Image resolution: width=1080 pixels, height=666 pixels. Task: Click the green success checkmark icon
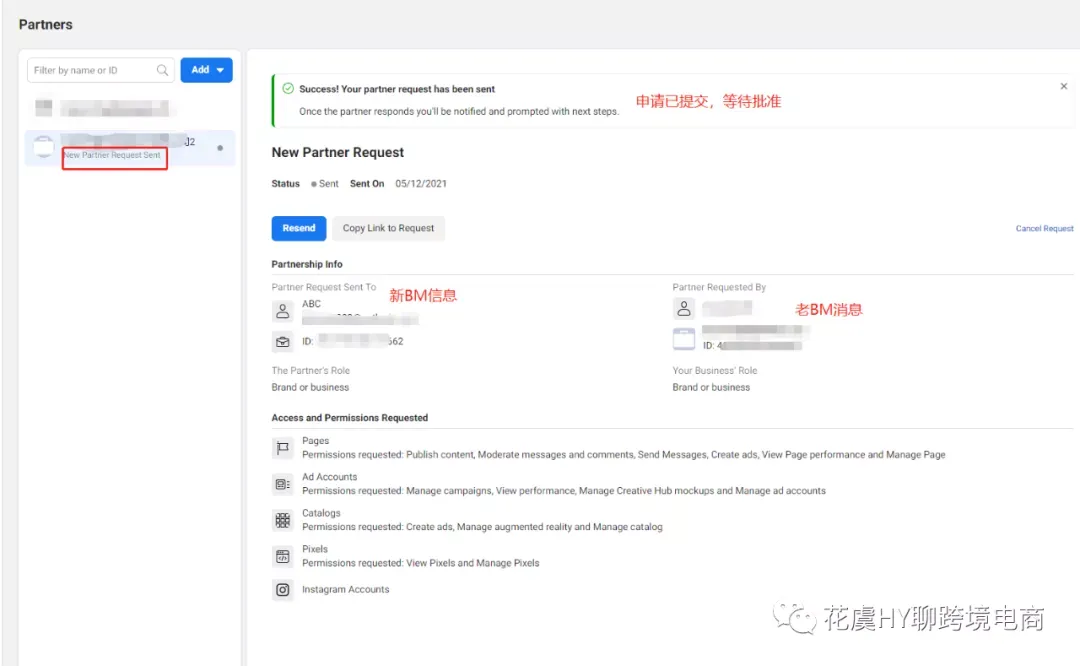click(288, 88)
